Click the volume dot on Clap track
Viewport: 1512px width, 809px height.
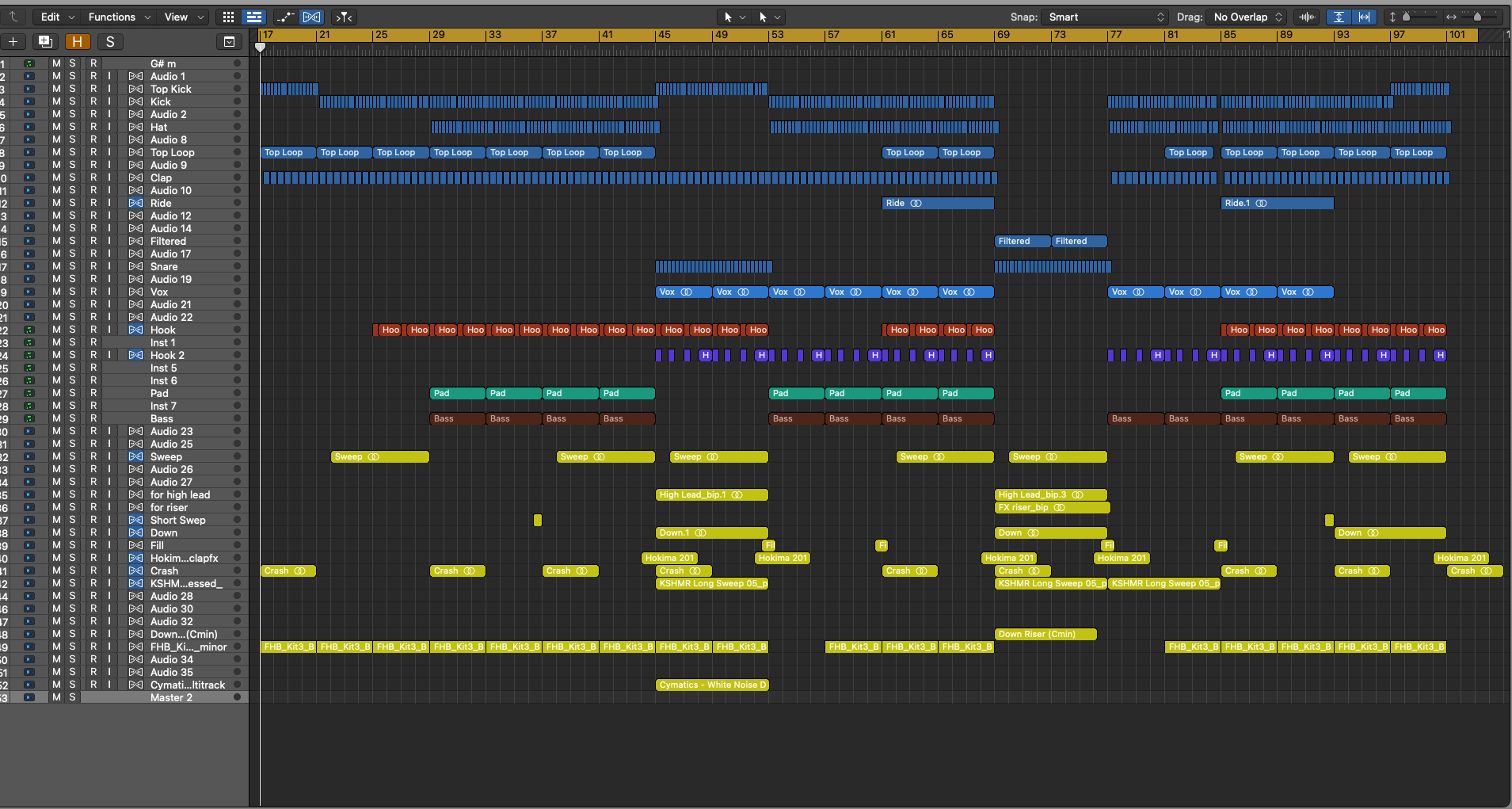(237, 177)
